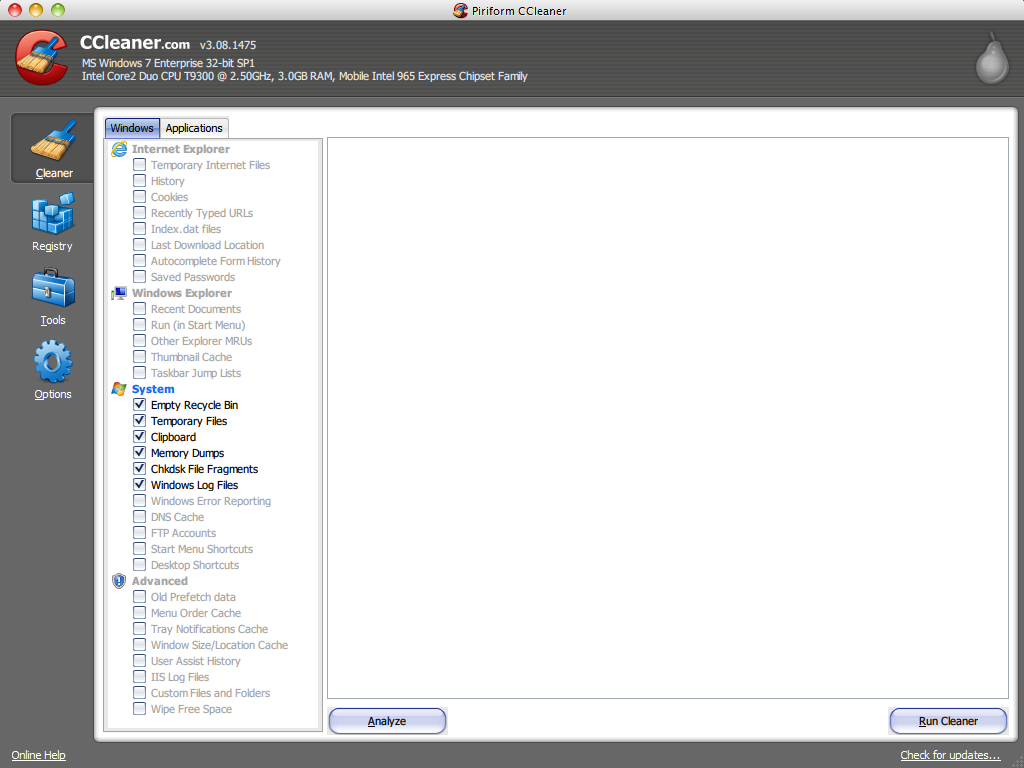1024x768 pixels.
Task: Open the Options gear icon
Action: (x=53, y=361)
